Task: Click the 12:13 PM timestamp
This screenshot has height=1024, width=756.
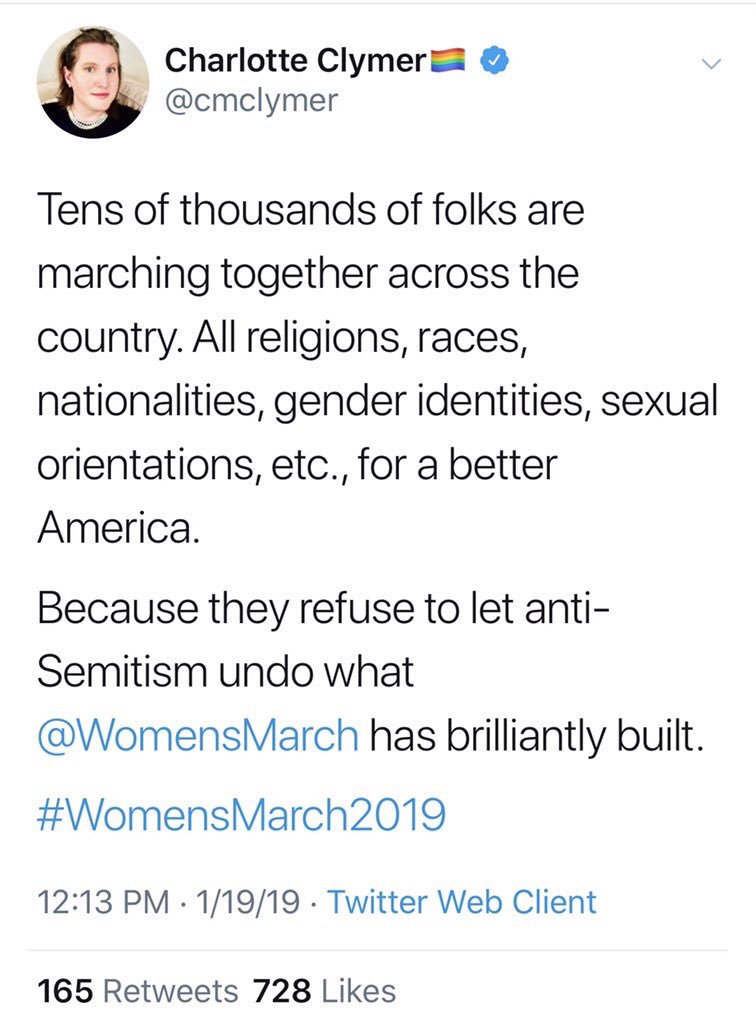Action: point(104,902)
